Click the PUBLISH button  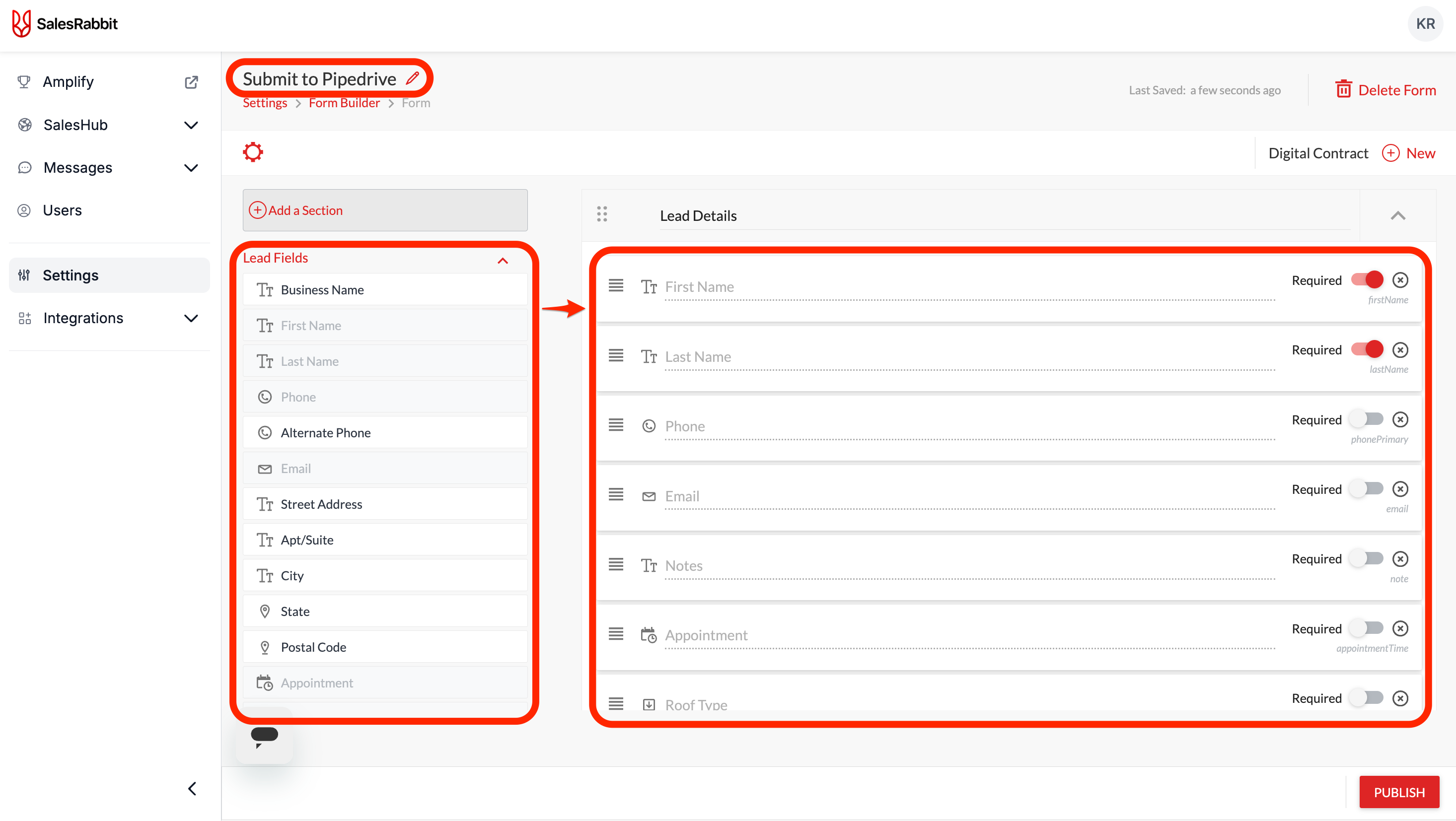click(x=1398, y=792)
